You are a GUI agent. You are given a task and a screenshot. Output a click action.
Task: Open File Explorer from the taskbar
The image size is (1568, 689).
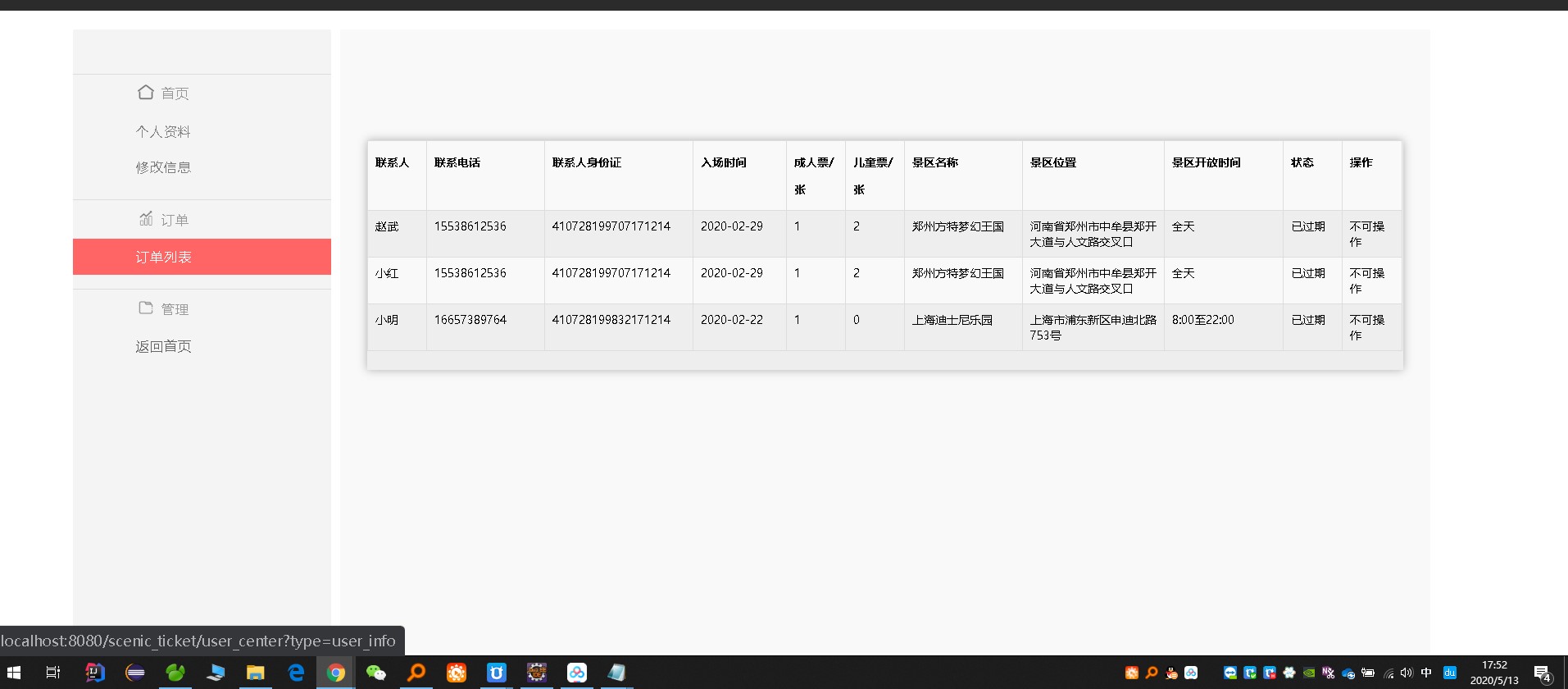(256, 673)
